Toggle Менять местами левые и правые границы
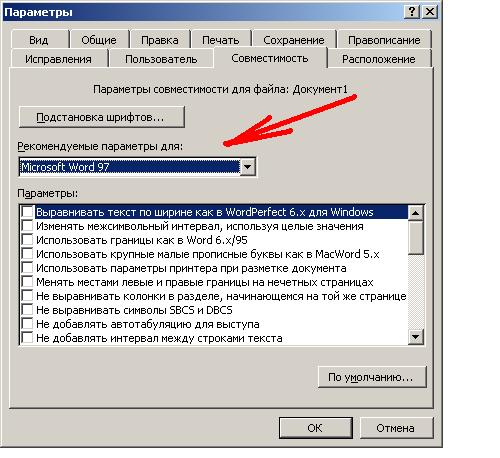Screen dimensions: 500x458 tap(27, 282)
